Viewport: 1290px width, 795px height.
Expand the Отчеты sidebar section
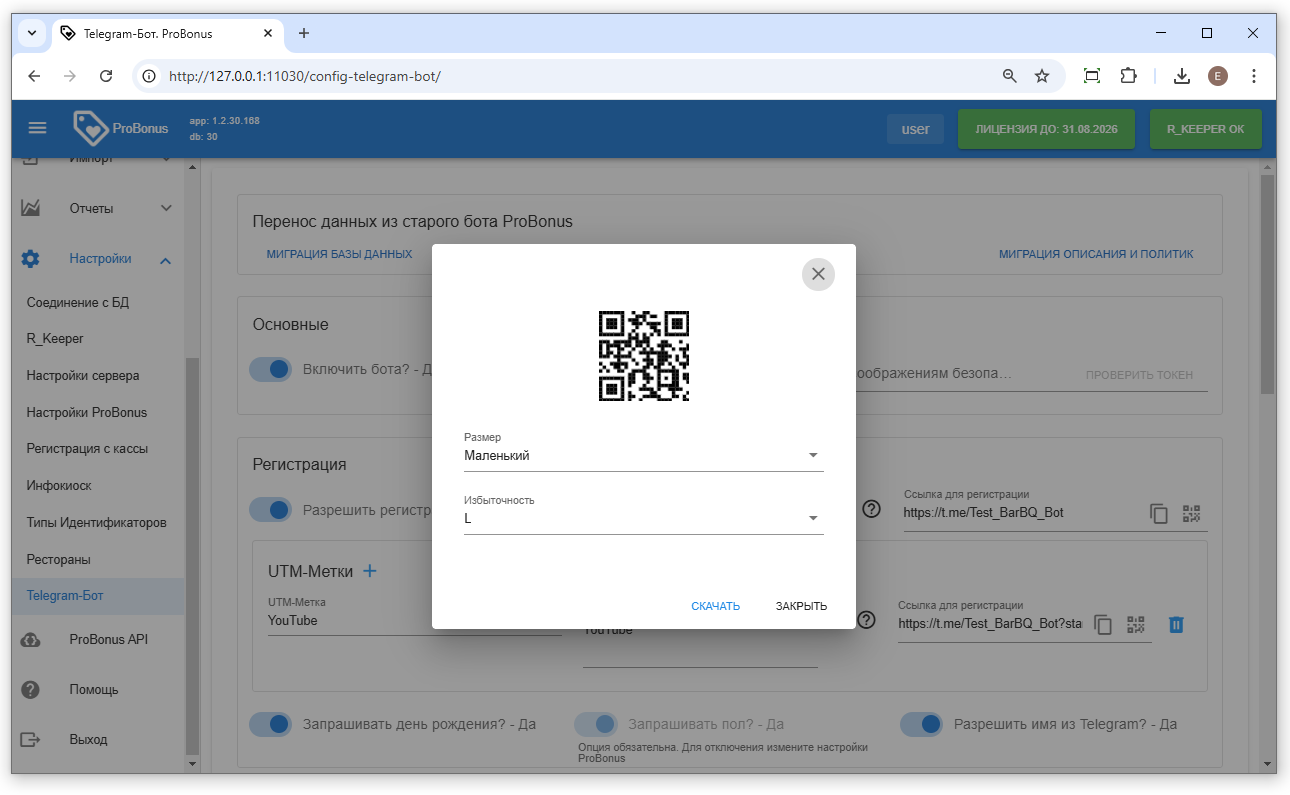point(98,208)
